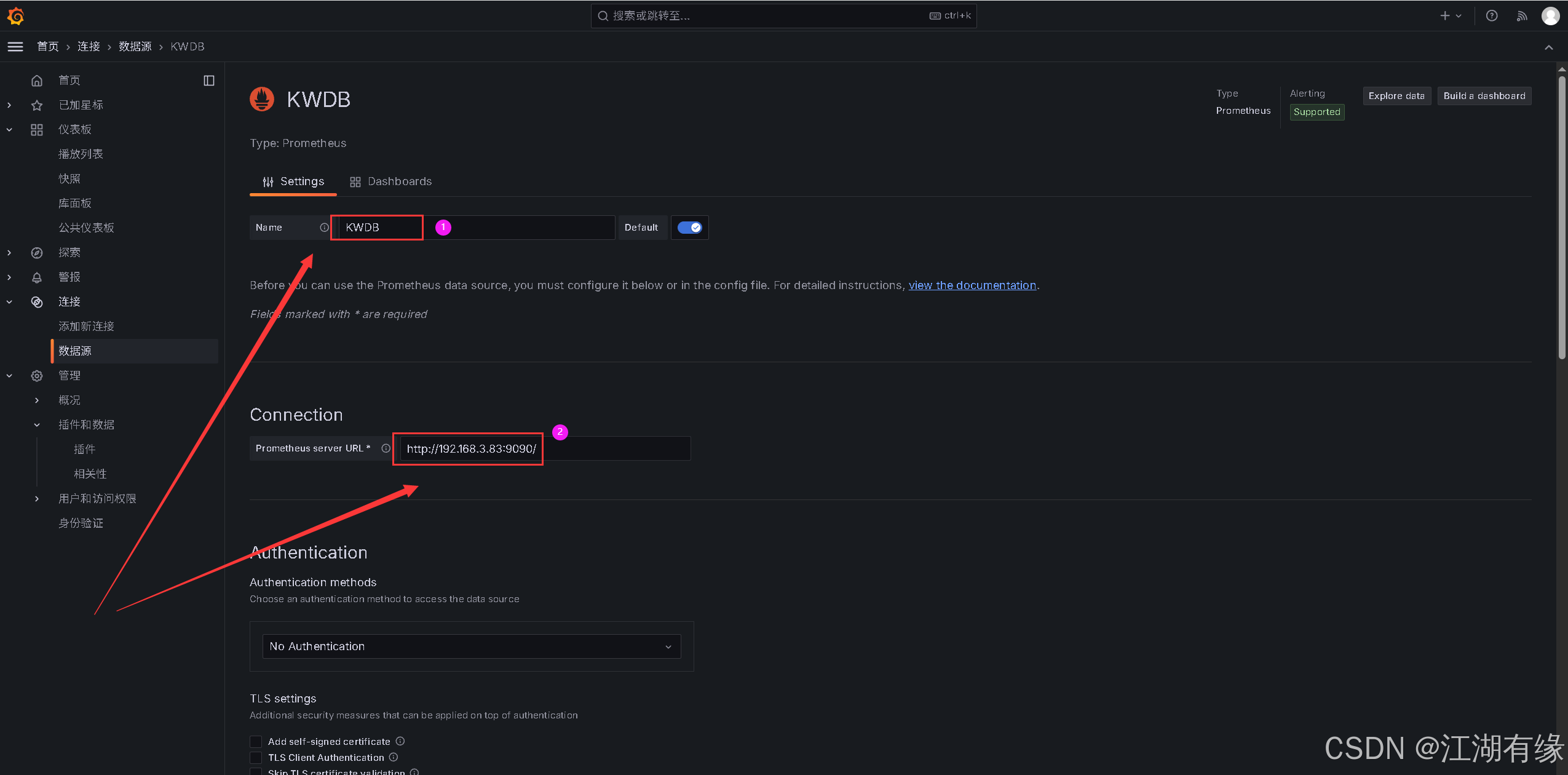Click the Prometheus server URL info icon

click(386, 448)
